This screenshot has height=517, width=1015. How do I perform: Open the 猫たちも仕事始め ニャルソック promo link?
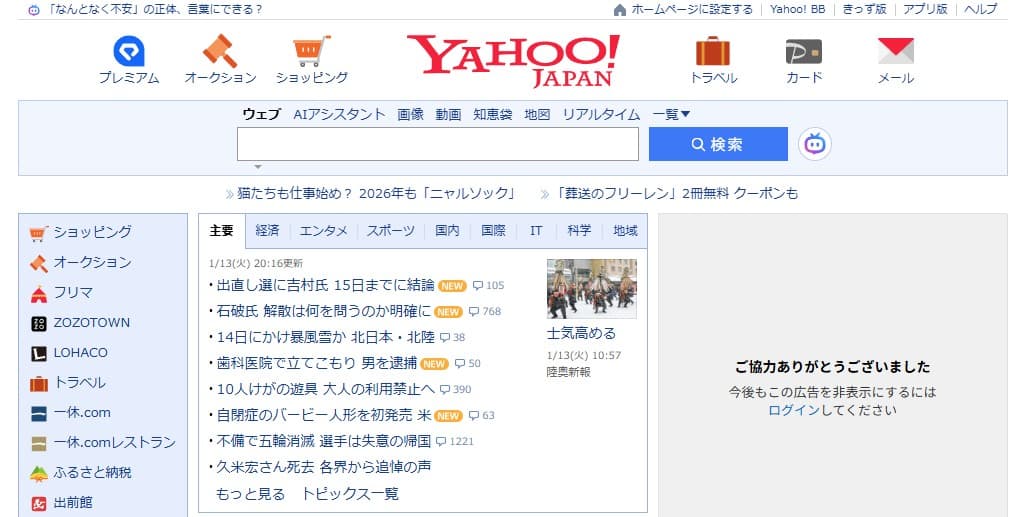[377, 193]
